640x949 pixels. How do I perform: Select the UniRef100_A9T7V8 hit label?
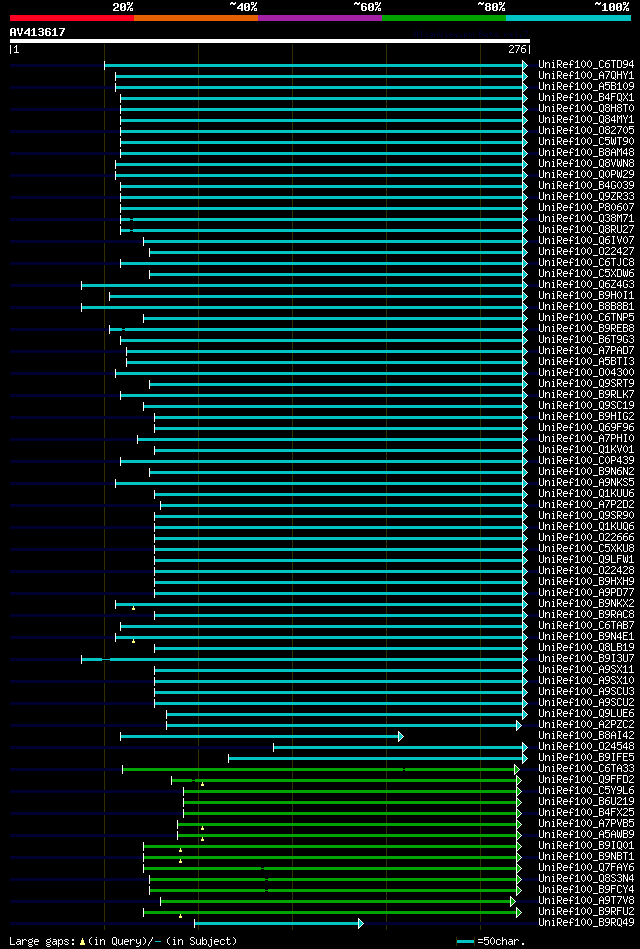click(x=586, y=901)
